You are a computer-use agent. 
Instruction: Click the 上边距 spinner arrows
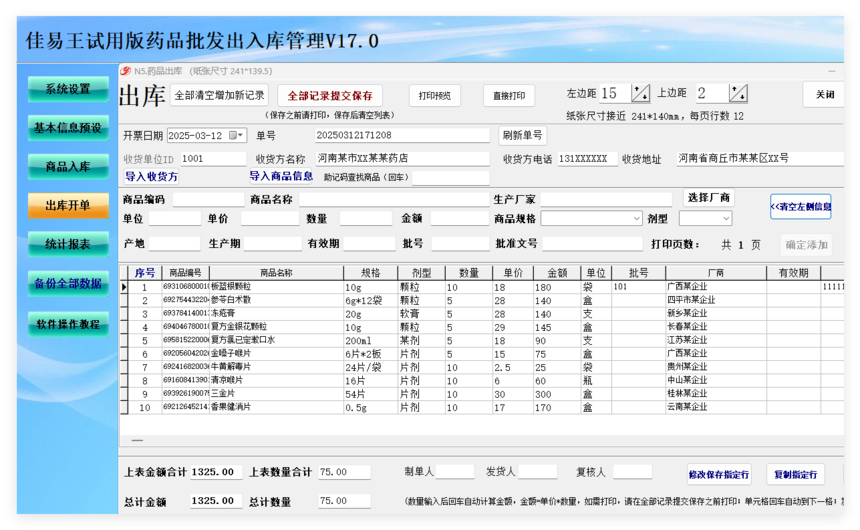[x=738, y=93]
